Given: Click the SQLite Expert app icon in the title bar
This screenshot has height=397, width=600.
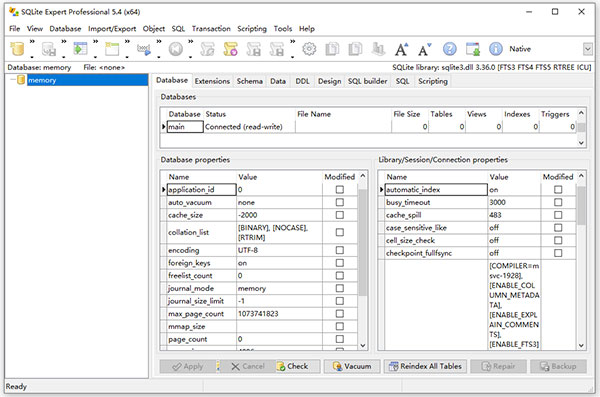Looking at the screenshot, I should 14,12.
